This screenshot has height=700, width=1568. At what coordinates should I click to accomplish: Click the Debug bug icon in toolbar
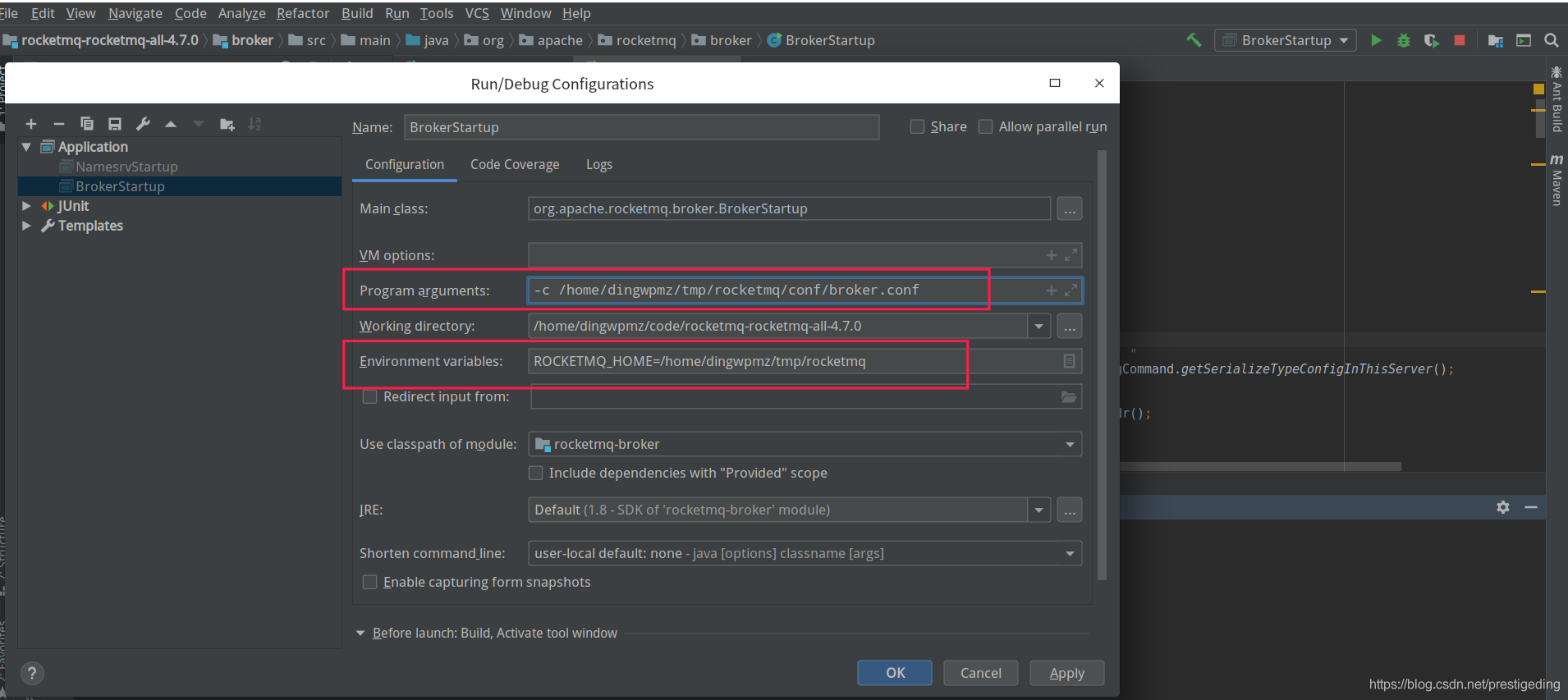[x=1404, y=40]
